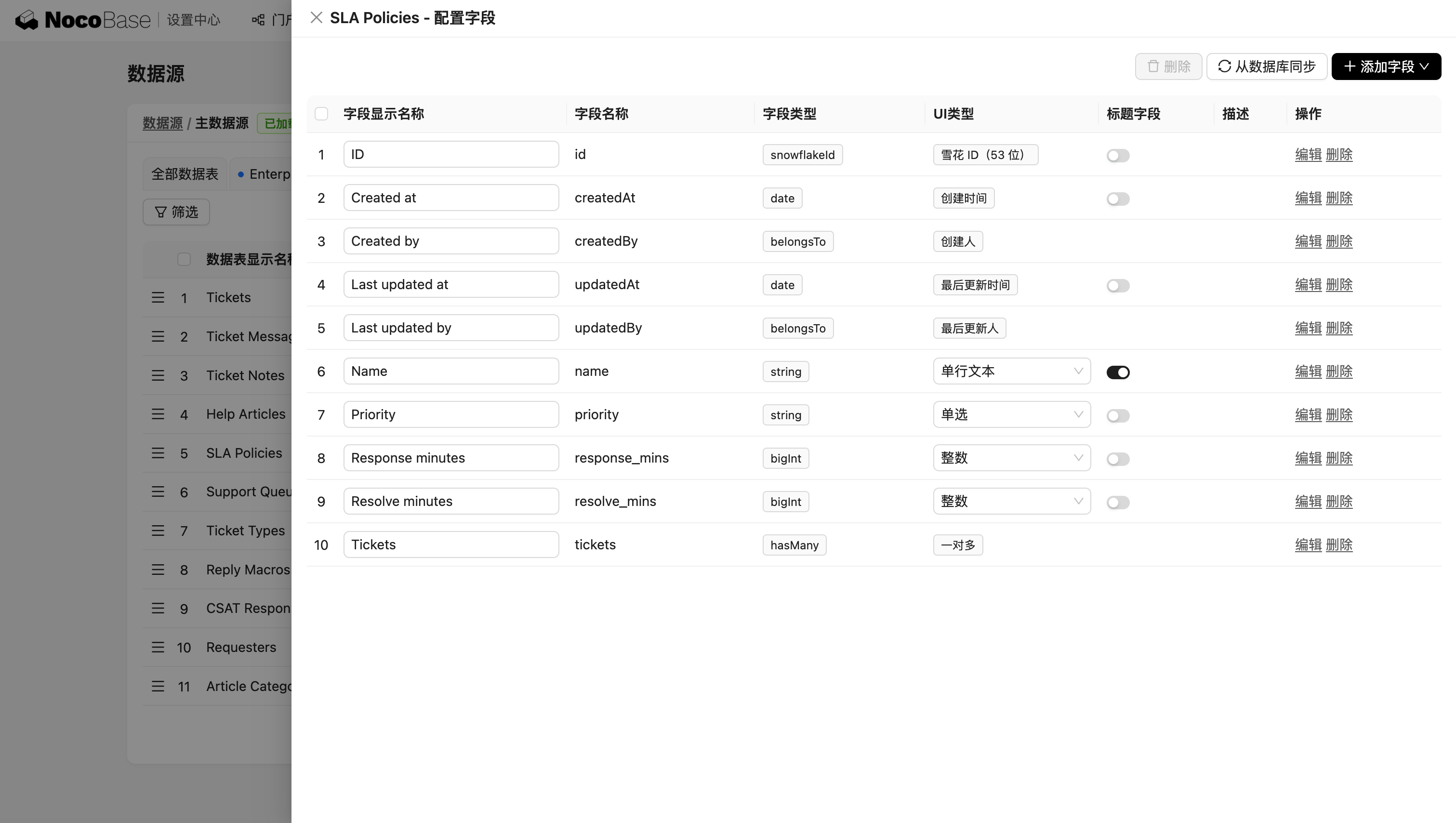The image size is (1456, 823).
Task: Click the ID display name input
Action: (x=451, y=154)
